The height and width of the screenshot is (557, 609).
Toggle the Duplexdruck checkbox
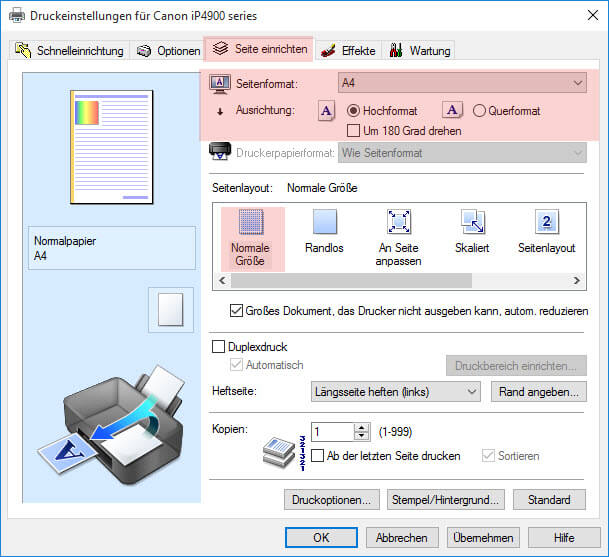pos(219,347)
